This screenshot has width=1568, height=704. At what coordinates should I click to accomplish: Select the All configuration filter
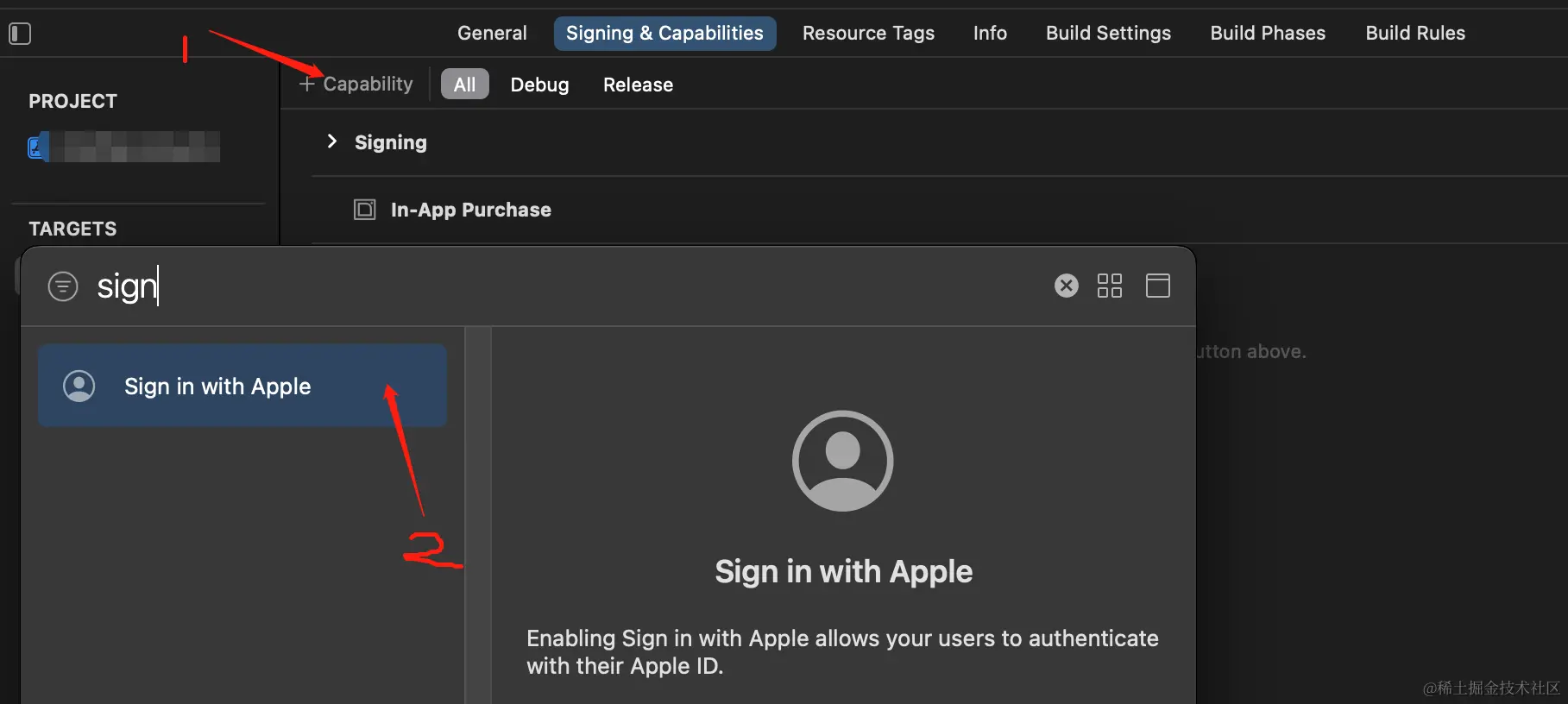point(464,85)
